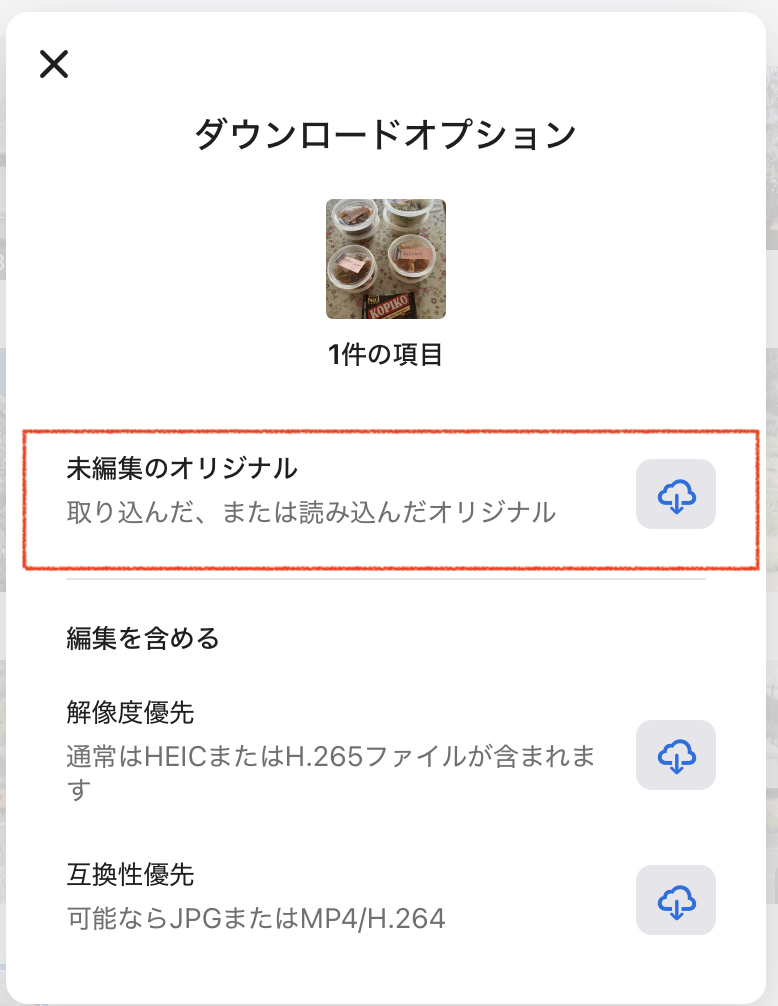Image resolution: width=778 pixels, height=1006 pixels.
Task: Click the 解像度優先 cloud download icon
Action: tap(676, 755)
